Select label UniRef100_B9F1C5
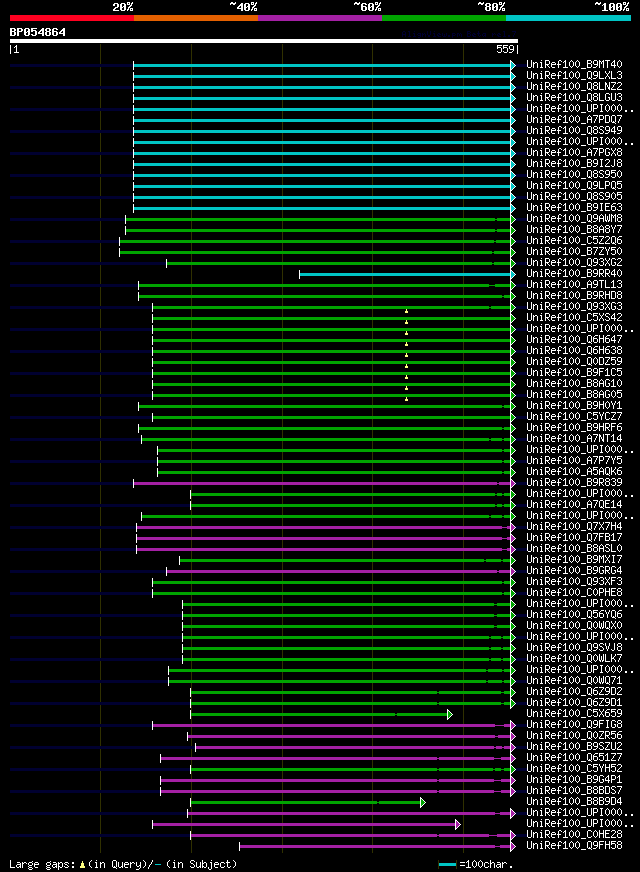Screen dimensions: 640x872 click(574, 373)
